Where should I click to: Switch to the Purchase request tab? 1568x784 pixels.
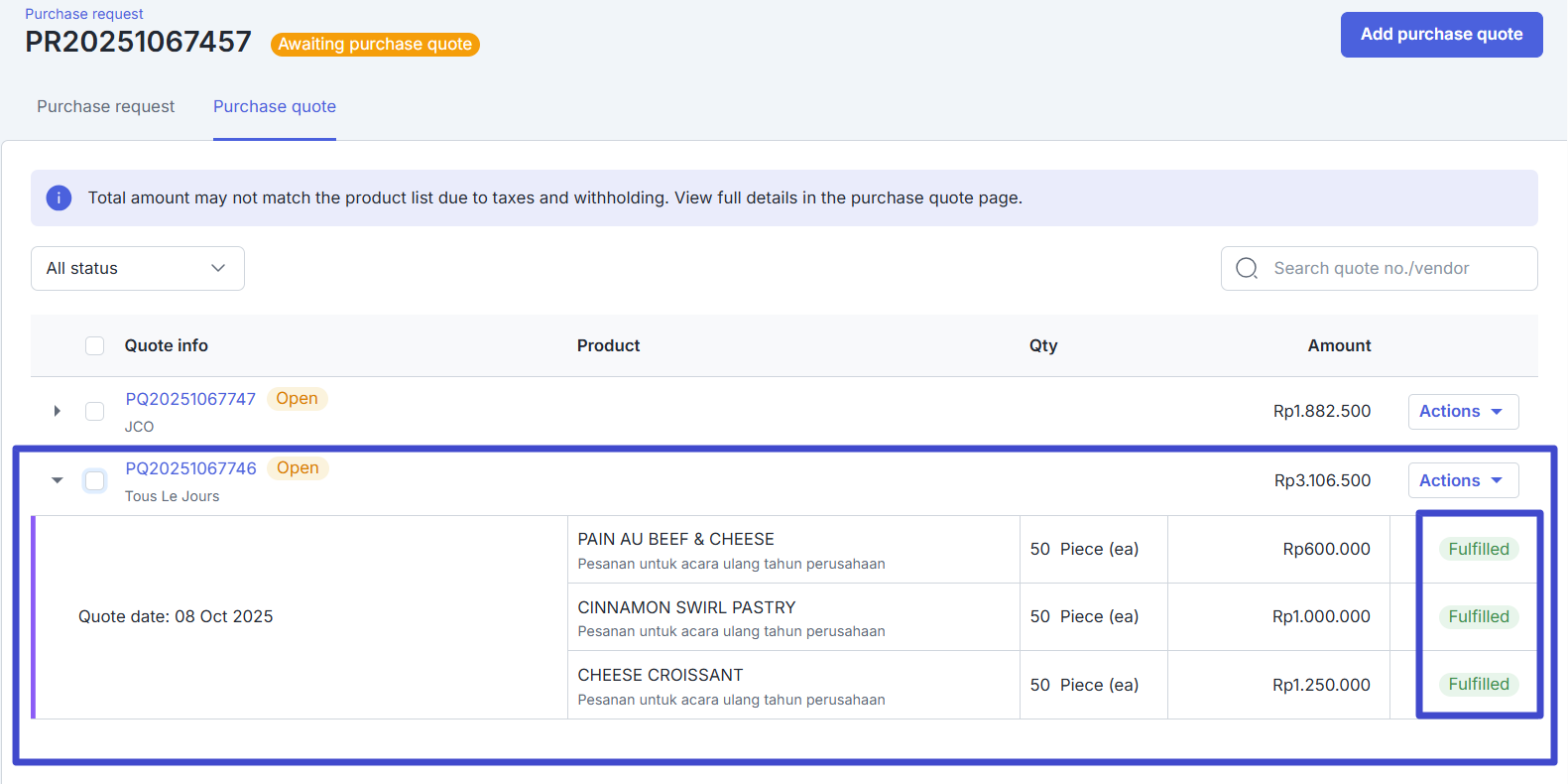pos(105,106)
